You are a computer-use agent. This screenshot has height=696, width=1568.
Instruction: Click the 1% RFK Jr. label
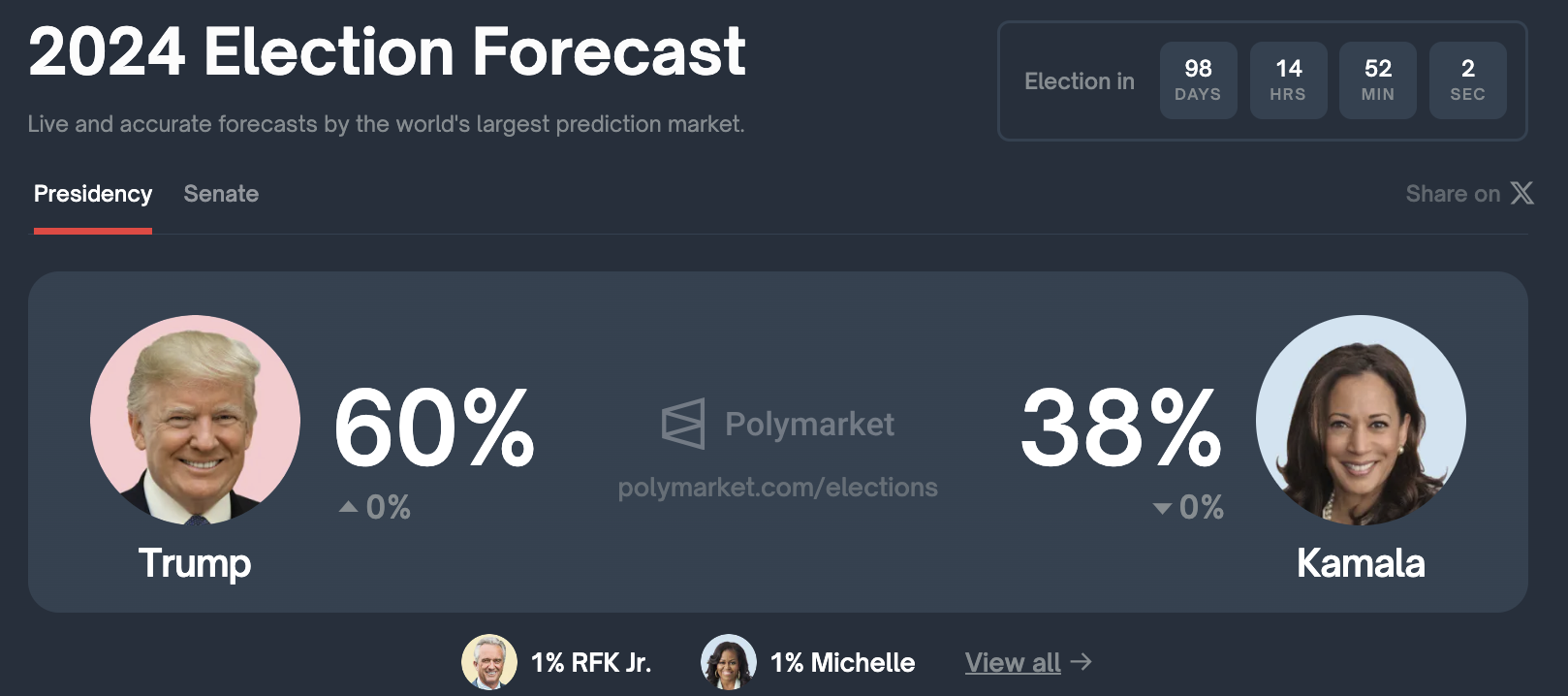pyautogui.click(x=591, y=662)
